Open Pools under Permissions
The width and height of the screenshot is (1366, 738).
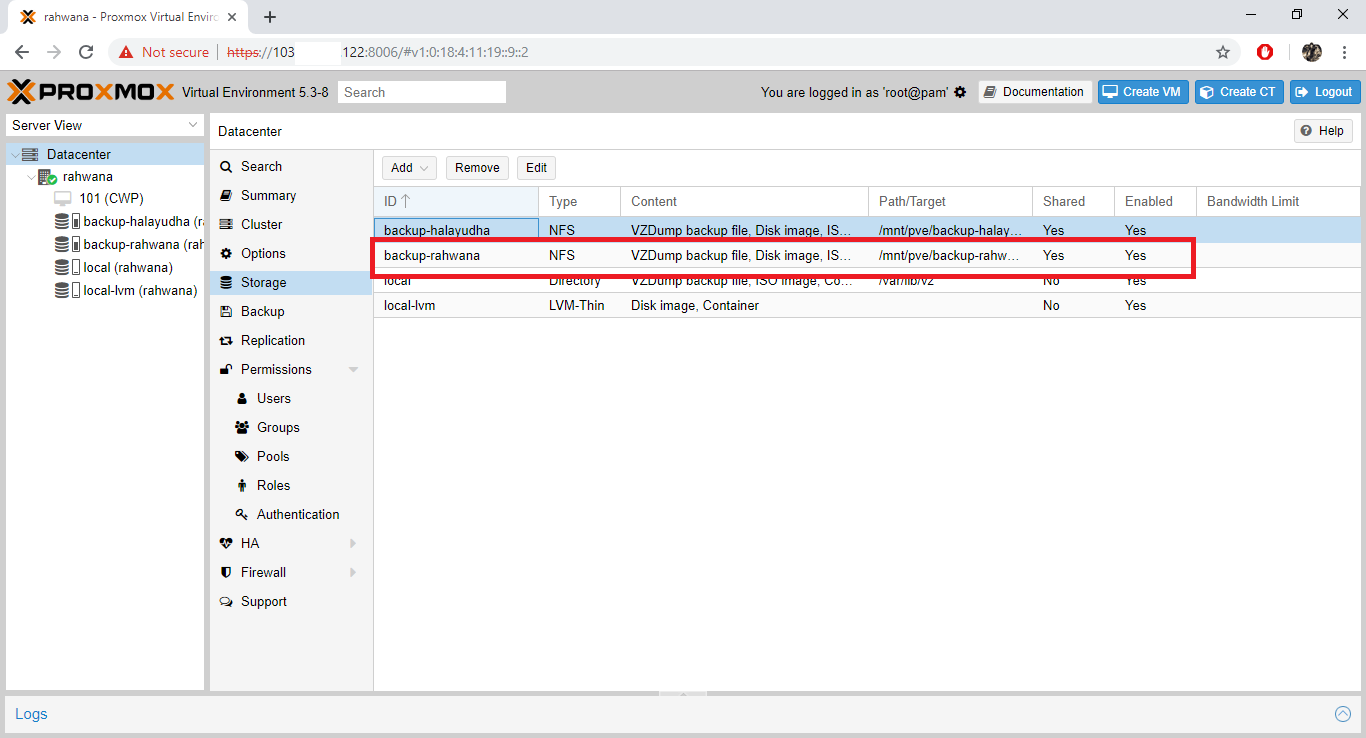point(291,457)
